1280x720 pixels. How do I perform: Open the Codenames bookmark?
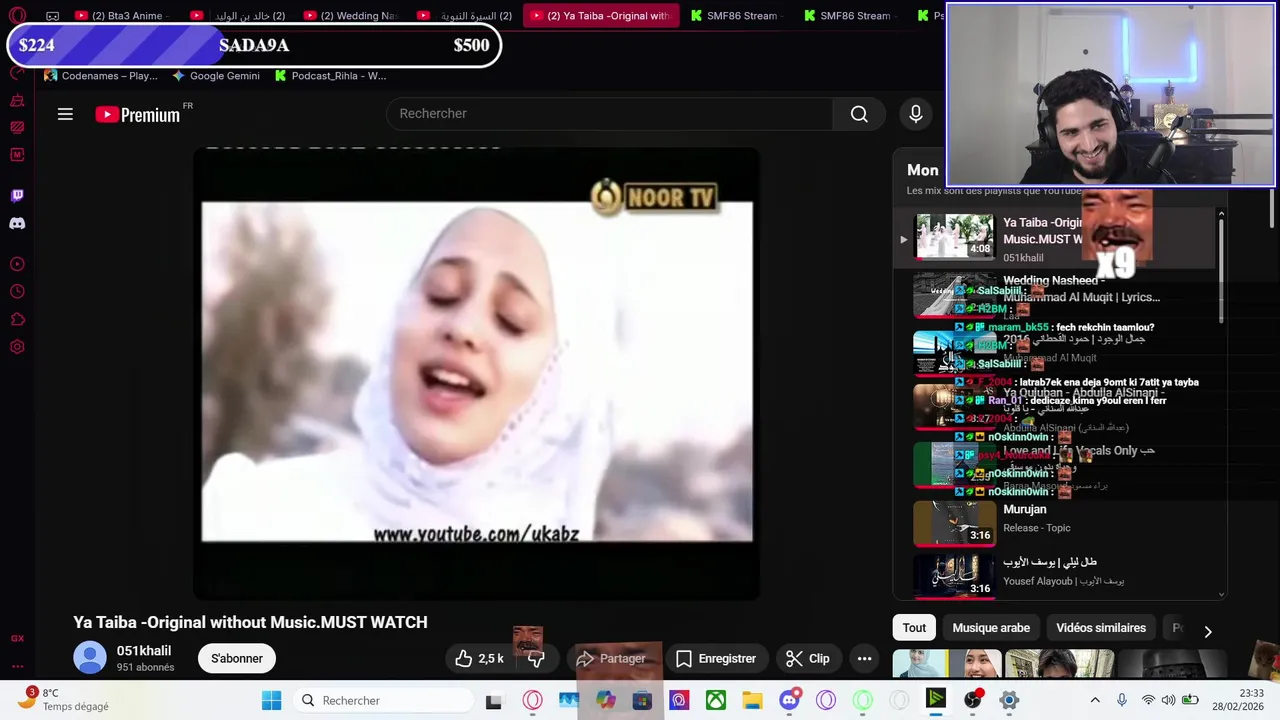(100, 76)
